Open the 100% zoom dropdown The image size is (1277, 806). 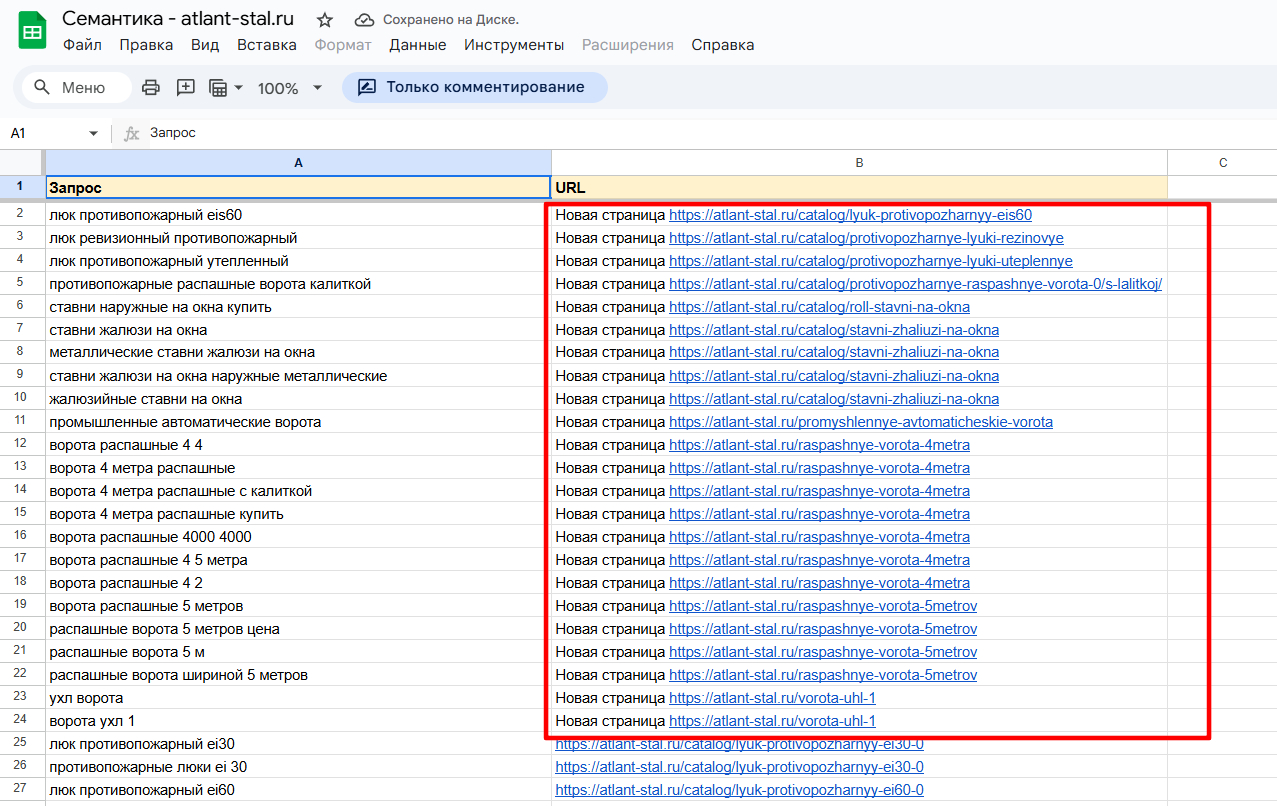coord(289,88)
